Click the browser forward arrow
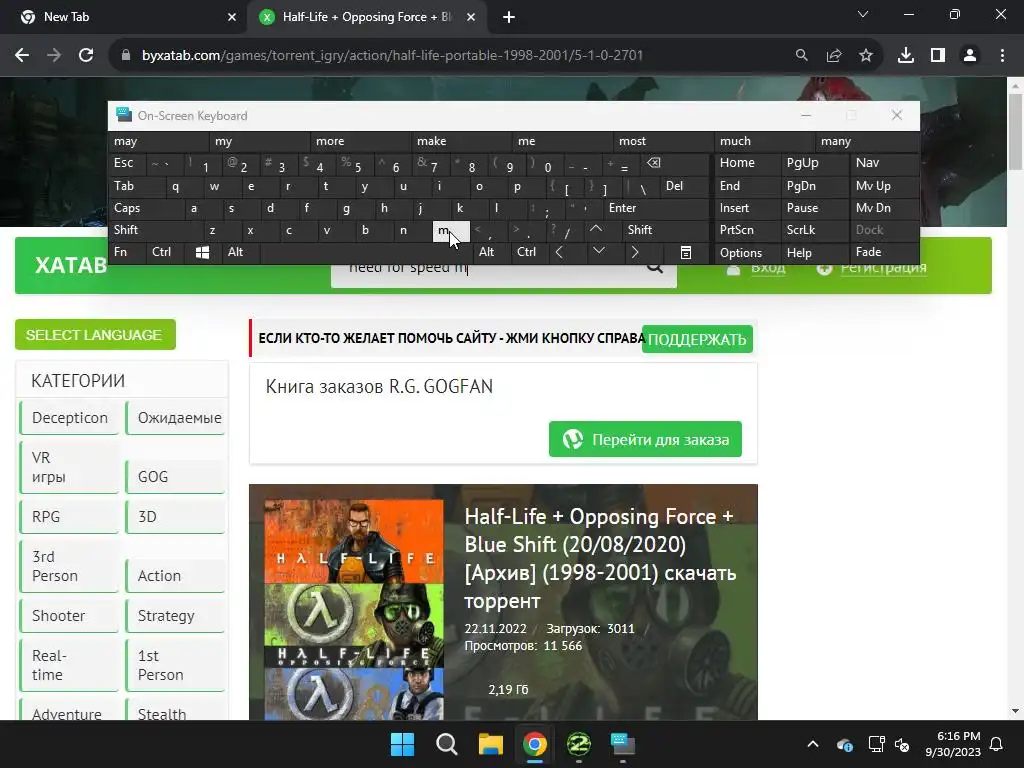The width and height of the screenshot is (1024, 768). point(54,56)
